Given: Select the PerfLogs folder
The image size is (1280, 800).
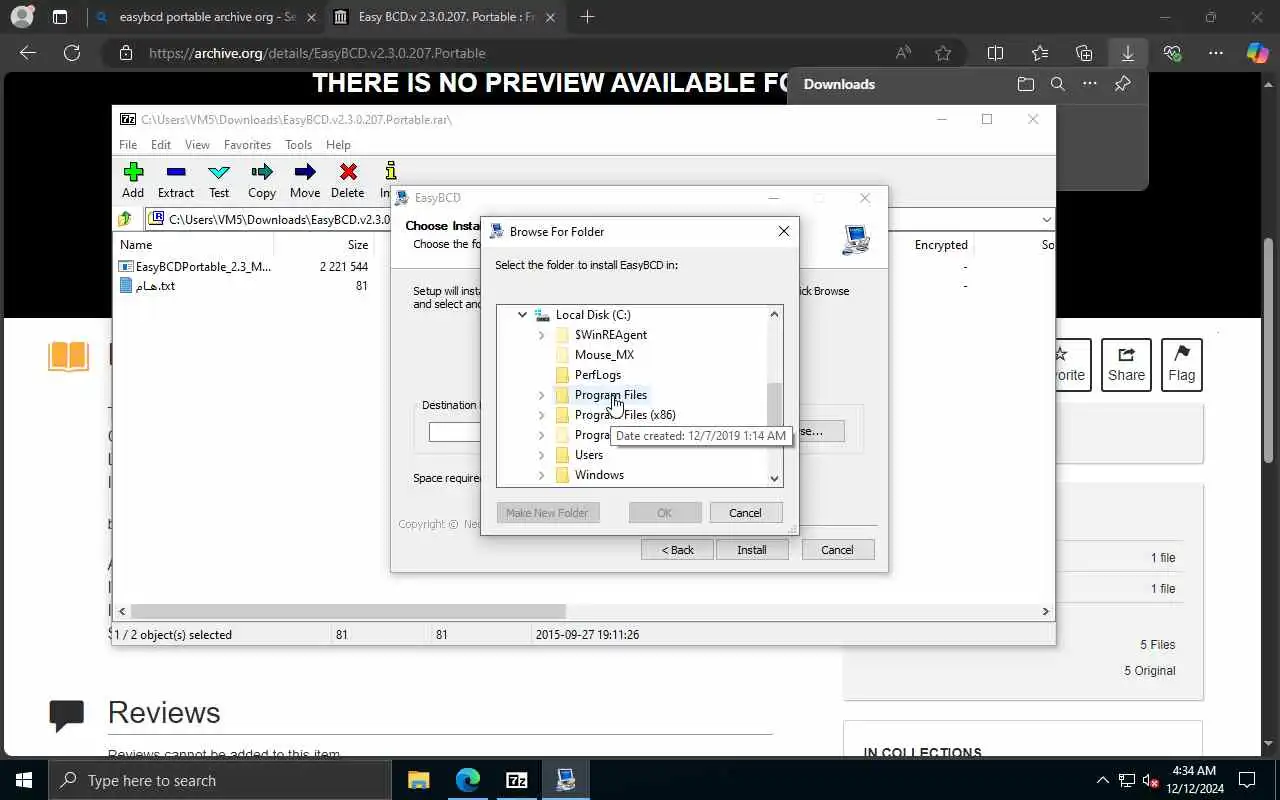Looking at the screenshot, I should click(x=598, y=375).
